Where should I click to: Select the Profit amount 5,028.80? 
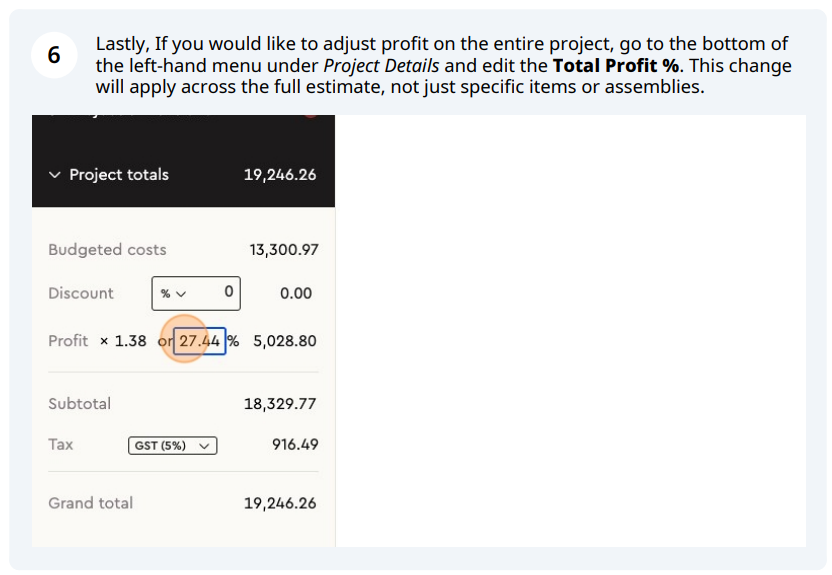tap(285, 341)
